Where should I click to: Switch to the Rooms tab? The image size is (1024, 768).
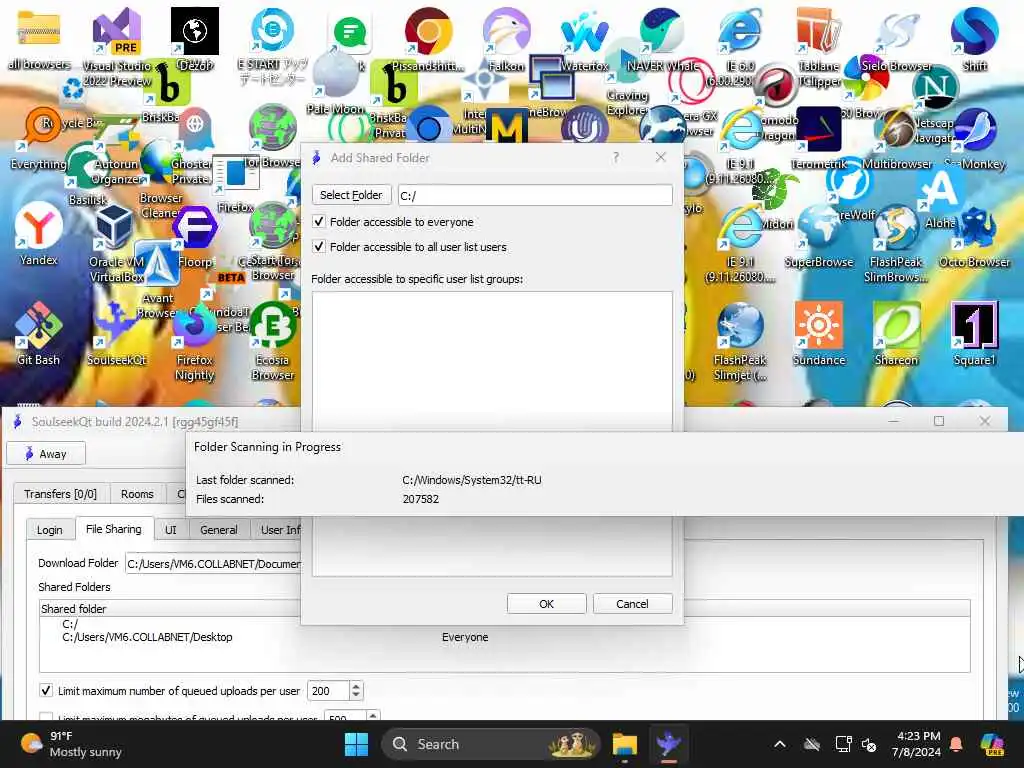click(x=137, y=494)
